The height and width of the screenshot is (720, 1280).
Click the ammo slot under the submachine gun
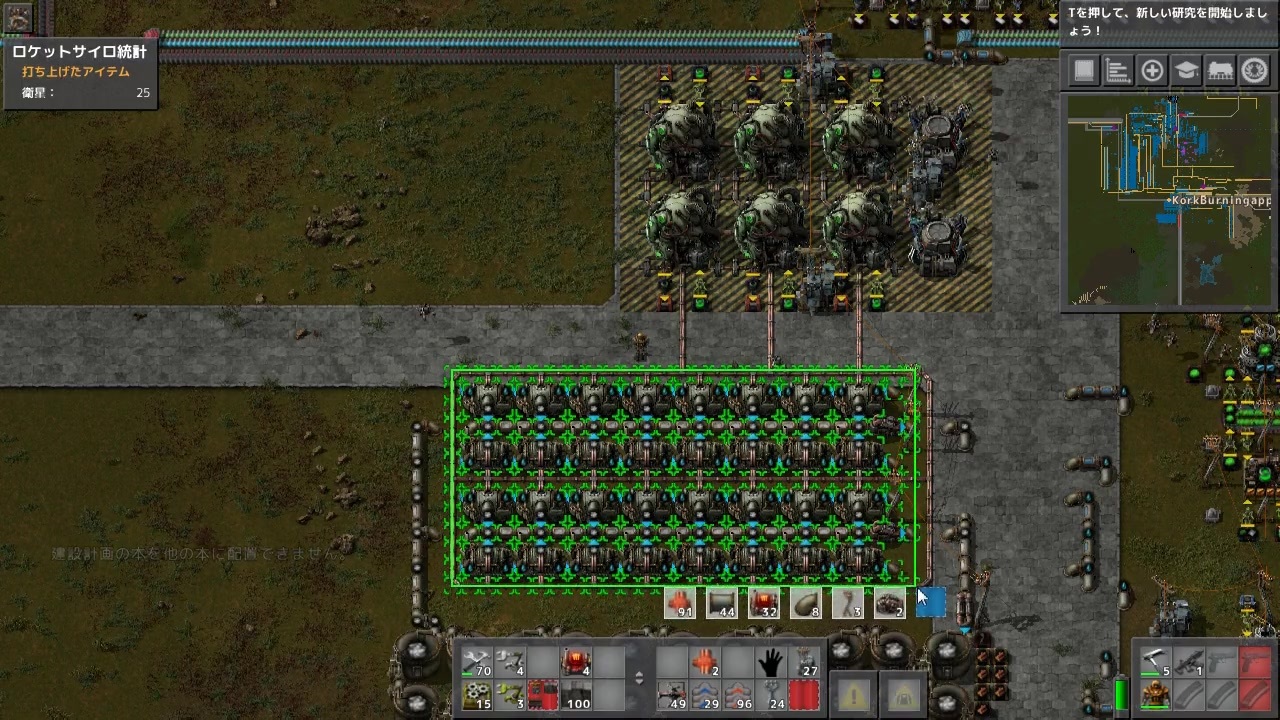click(x=1188, y=694)
